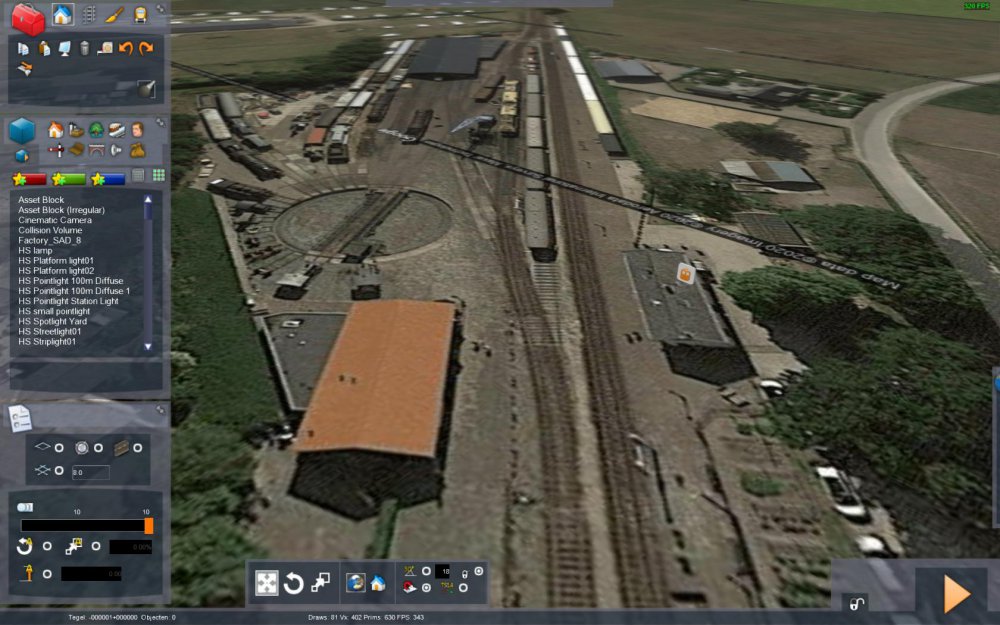This screenshot has height=625, width=1000.
Task: Expand the objects panel with corner arrow
Action: [x=161, y=124]
